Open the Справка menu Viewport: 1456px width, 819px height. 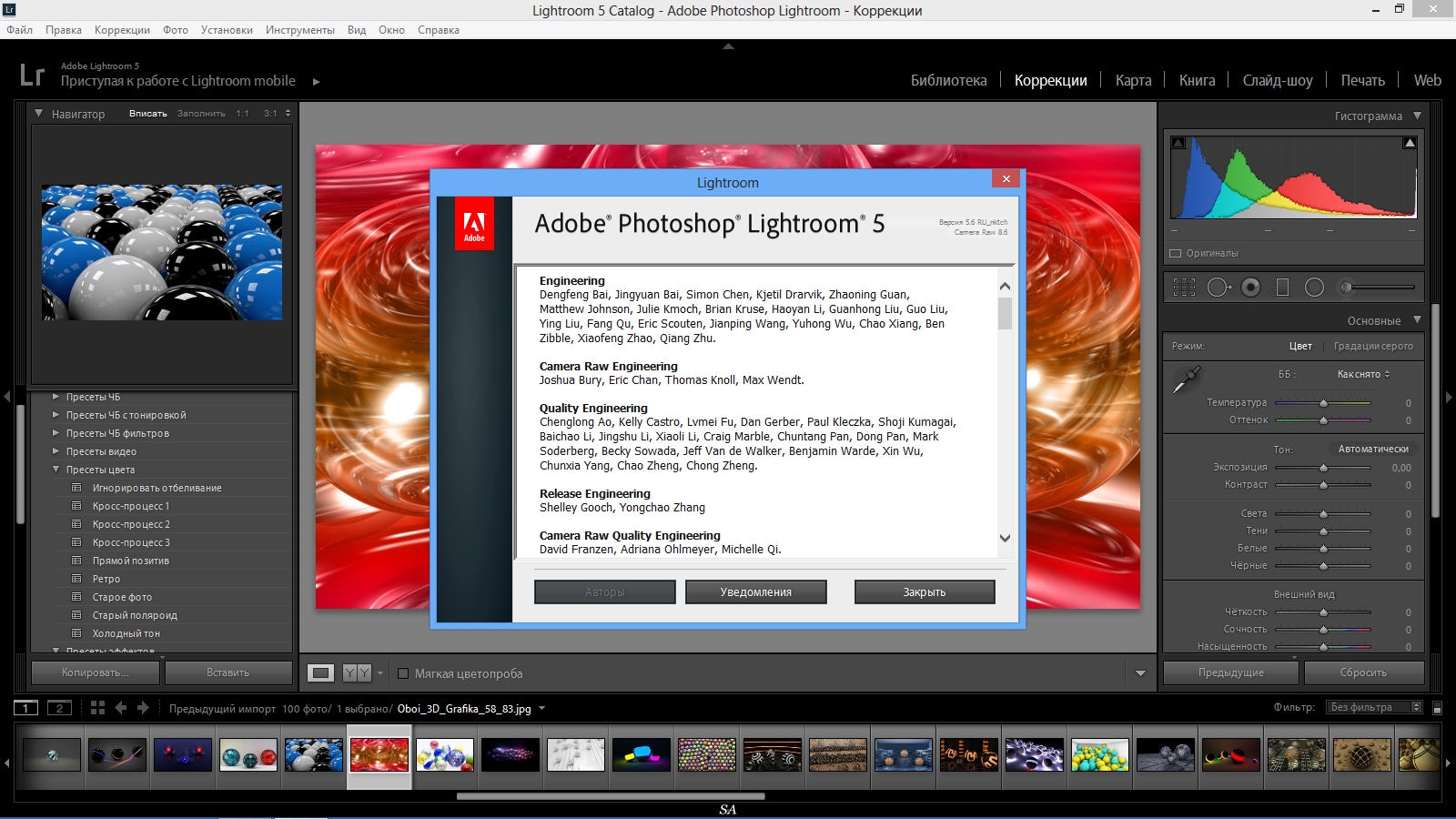[x=439, y=30]
